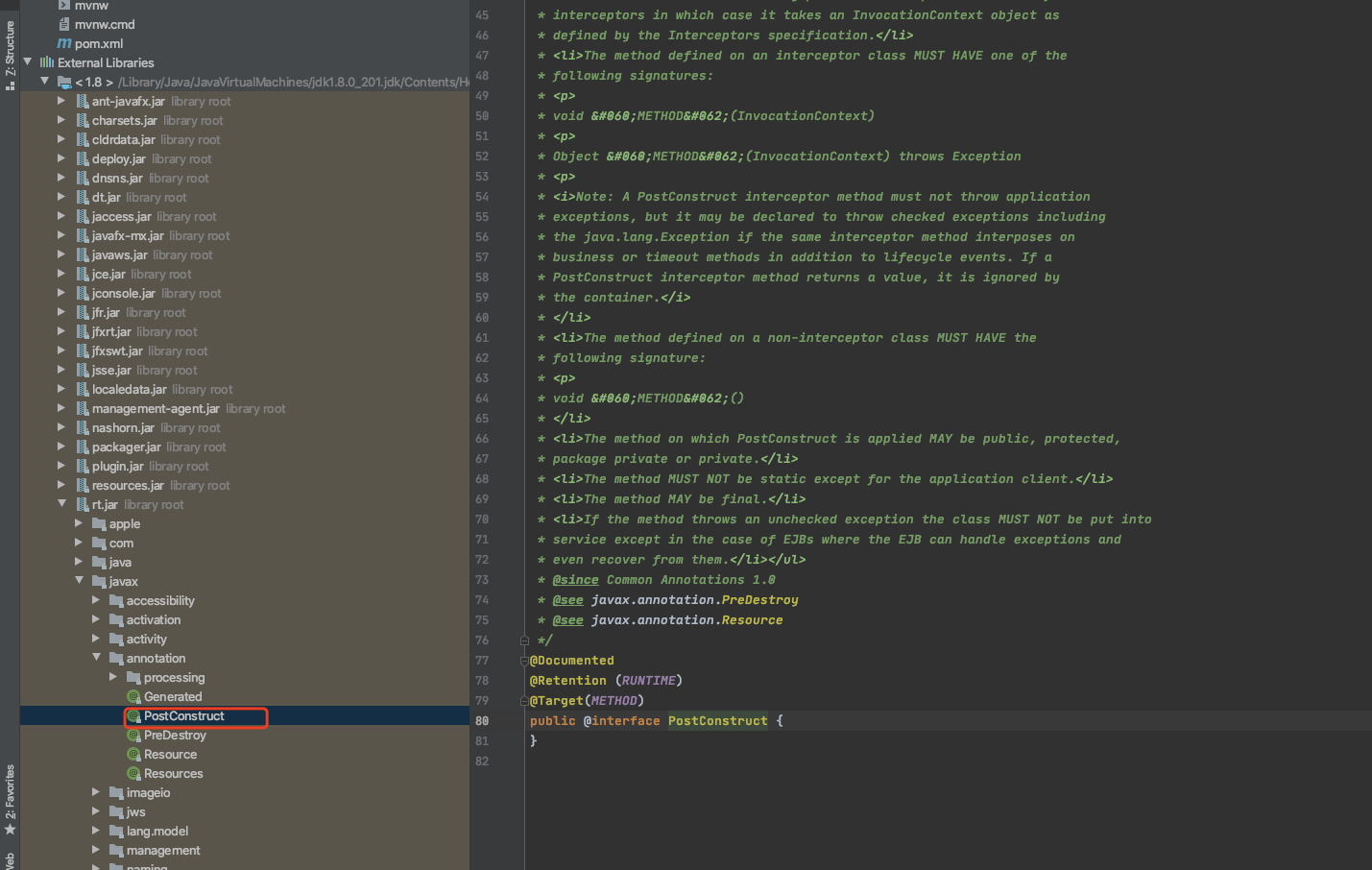1372x870 pixels.
Task: Collapse the annotation package
Action: (x=96, y=657)
